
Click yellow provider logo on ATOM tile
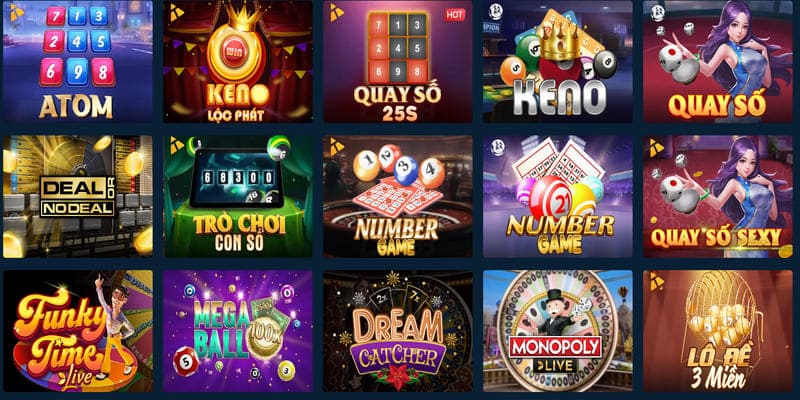click(x=16, y=12)
